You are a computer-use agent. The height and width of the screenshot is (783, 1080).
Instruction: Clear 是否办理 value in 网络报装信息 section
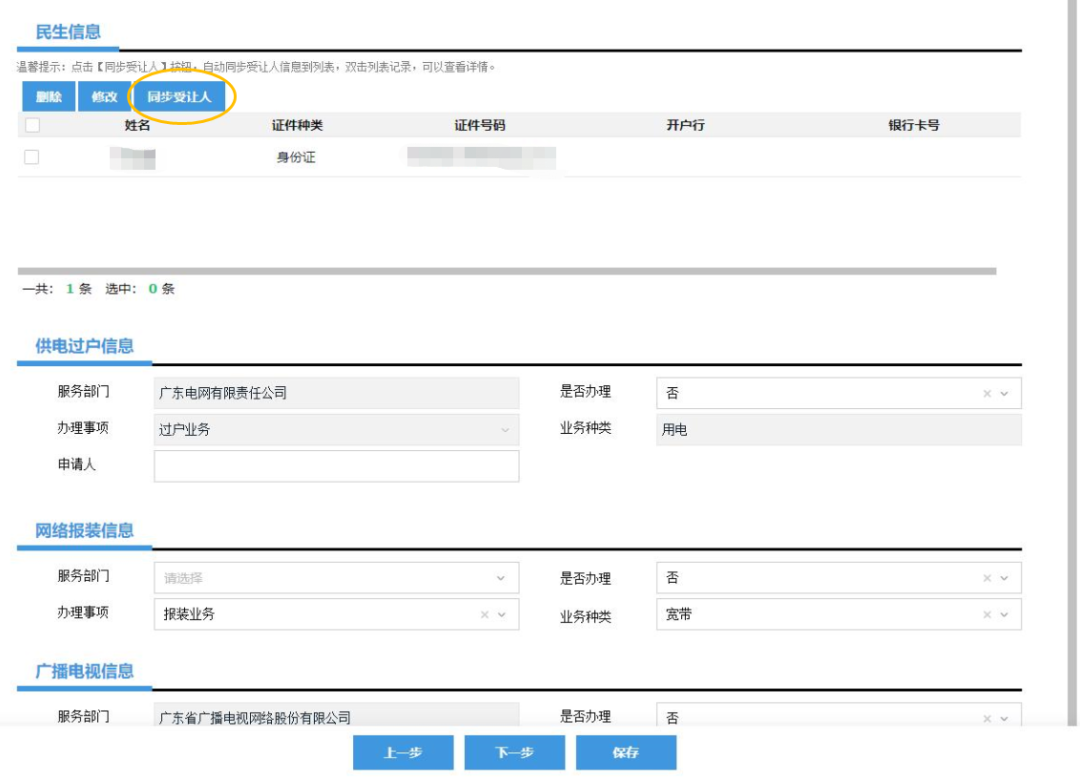pyautogui.click(x=987, y=578)
